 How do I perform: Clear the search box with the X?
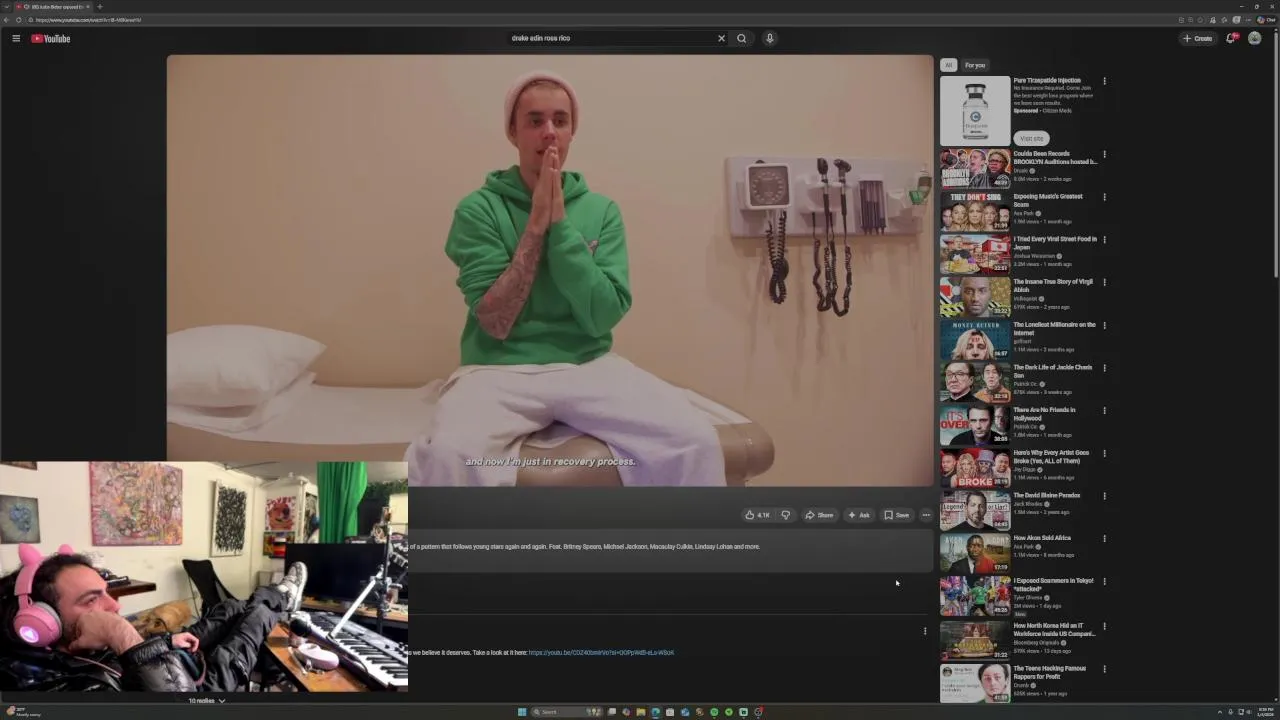coord(721,38)
